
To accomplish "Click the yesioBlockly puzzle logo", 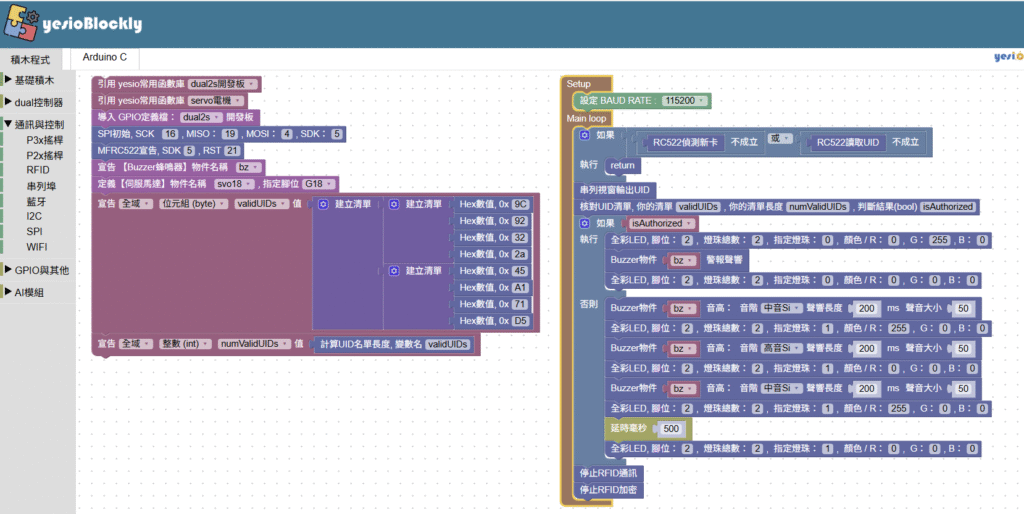I will click(22, 23).
